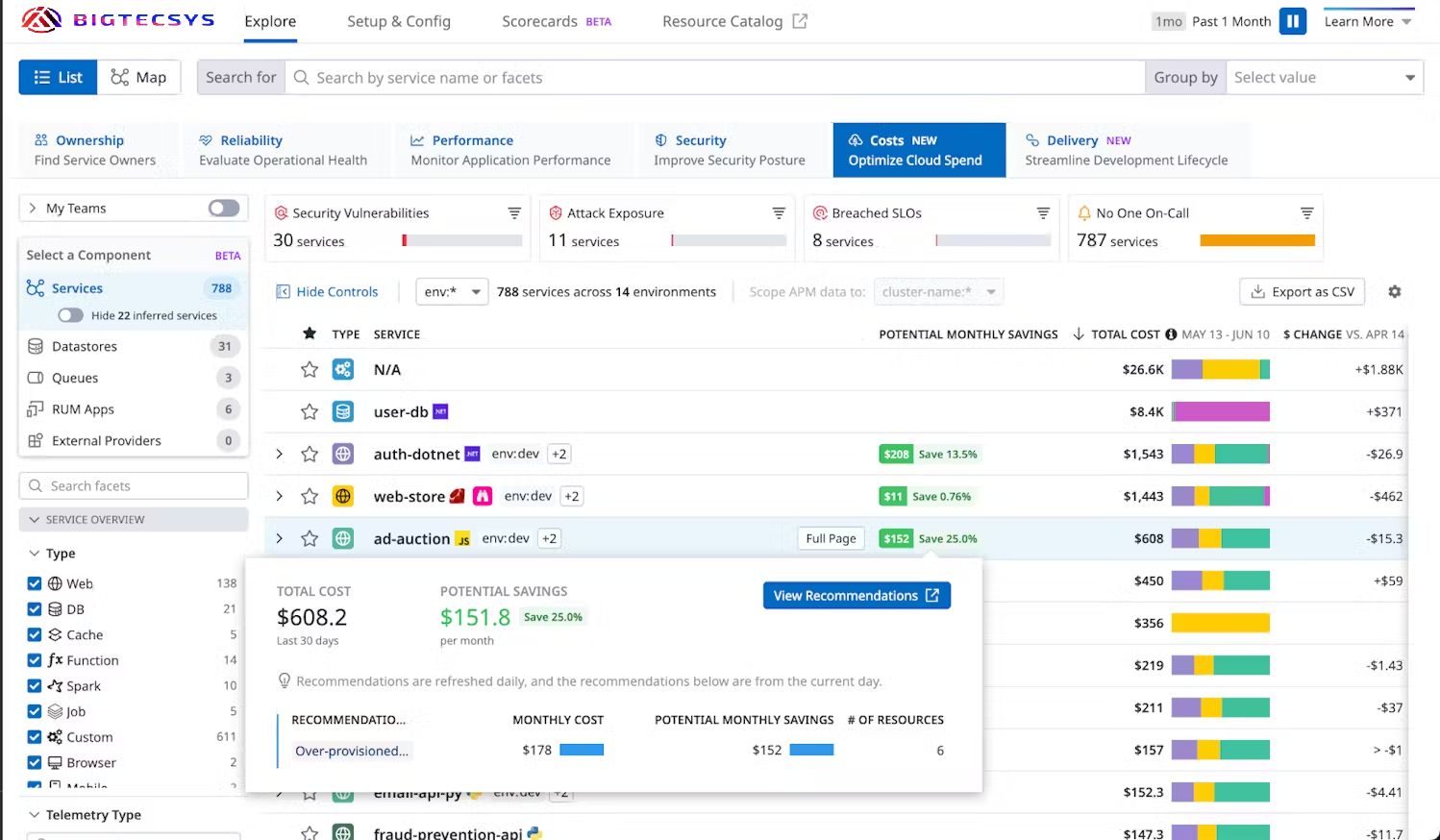
Task: Open the Group by Select value dropdown
Action: 1325,77
